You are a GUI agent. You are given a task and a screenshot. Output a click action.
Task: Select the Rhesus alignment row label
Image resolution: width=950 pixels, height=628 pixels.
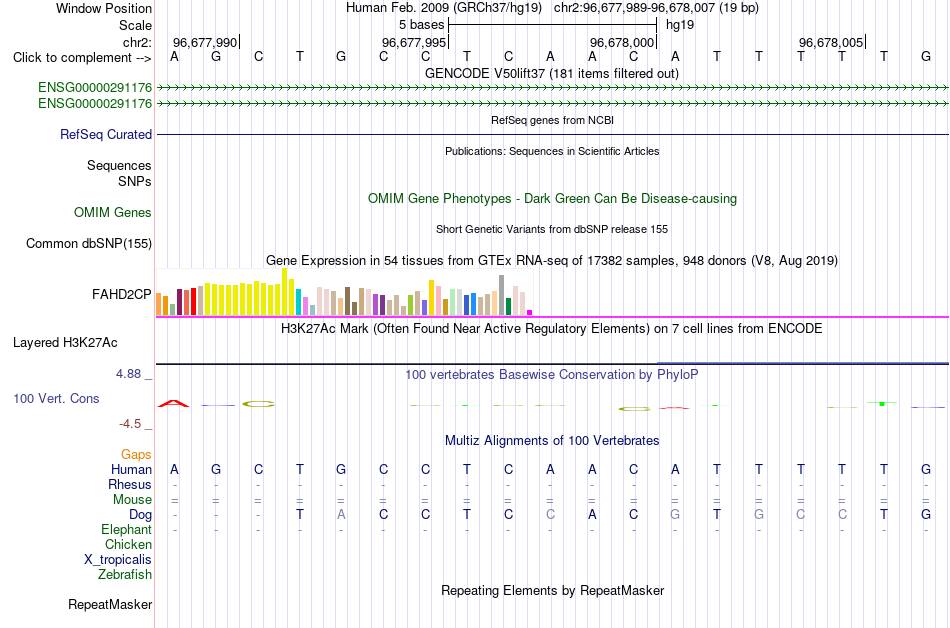129,484
